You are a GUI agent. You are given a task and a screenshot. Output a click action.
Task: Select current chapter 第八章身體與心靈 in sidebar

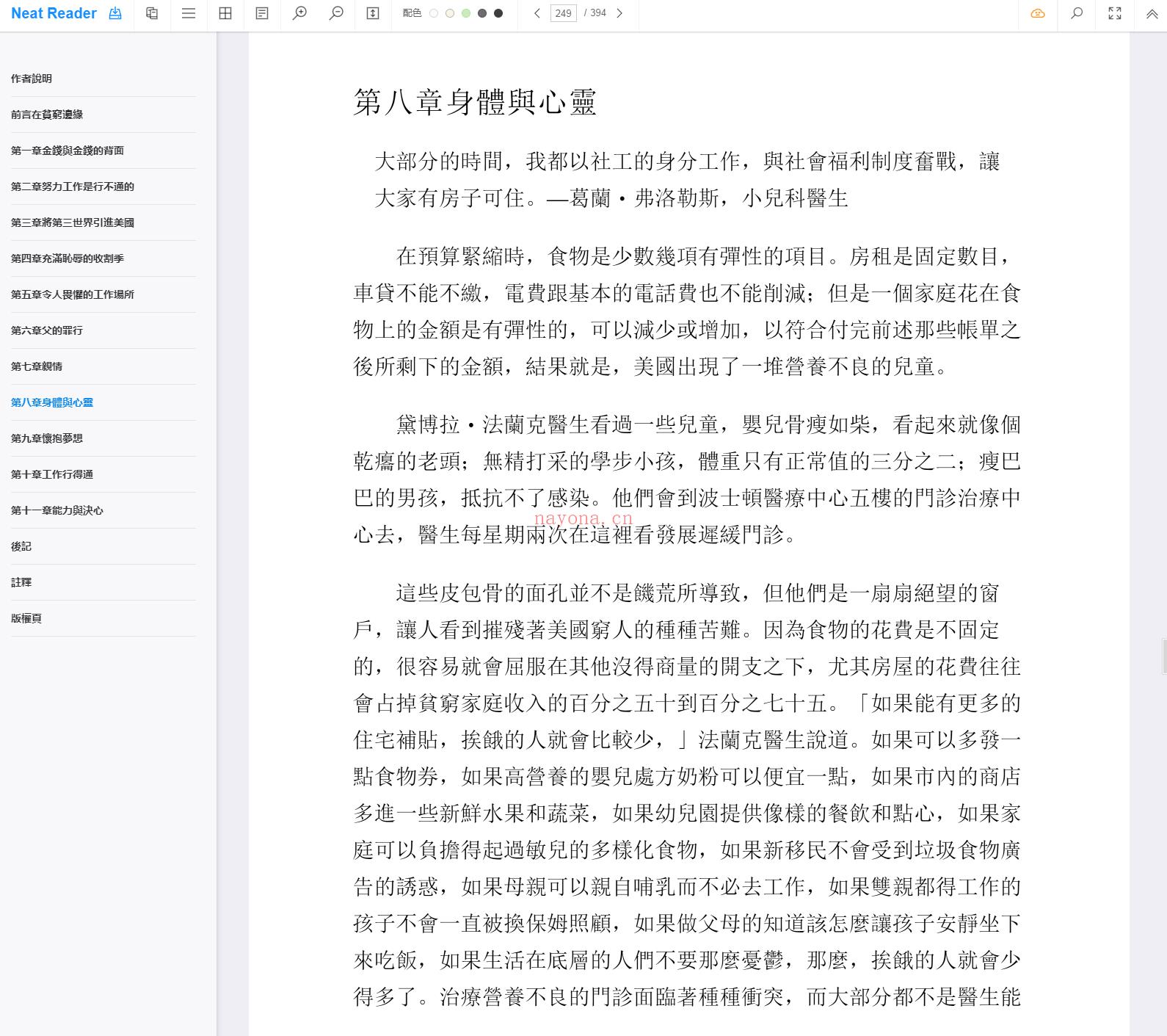pyautogui.click(x=52, y=402)
